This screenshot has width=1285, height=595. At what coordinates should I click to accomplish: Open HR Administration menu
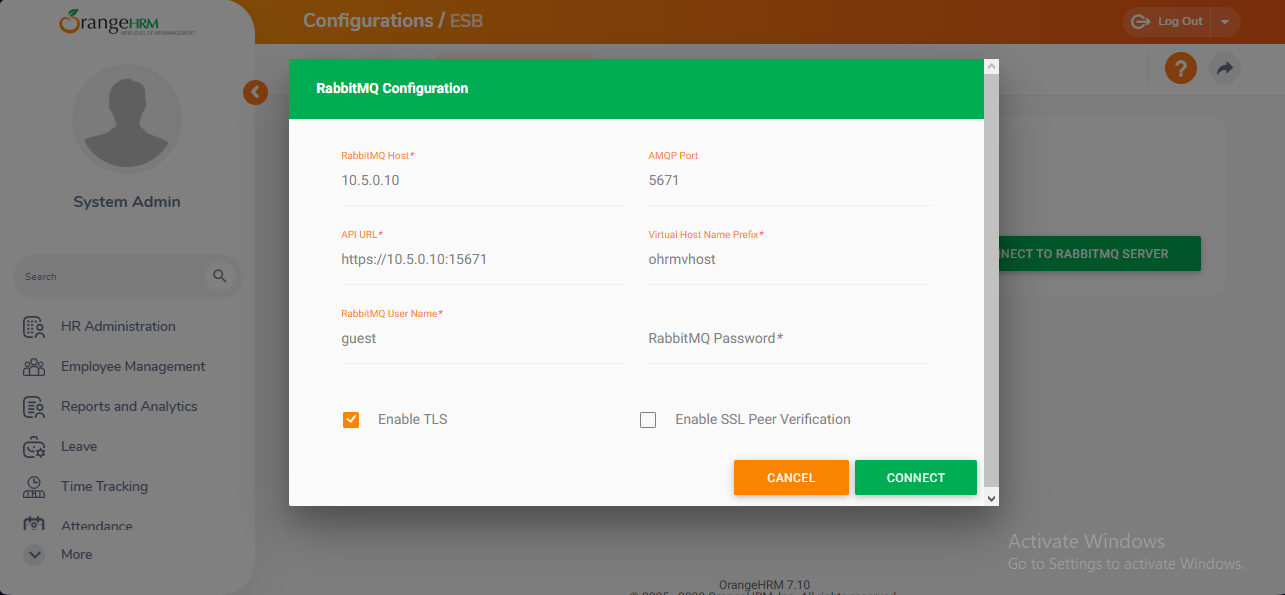pos(118,327)
